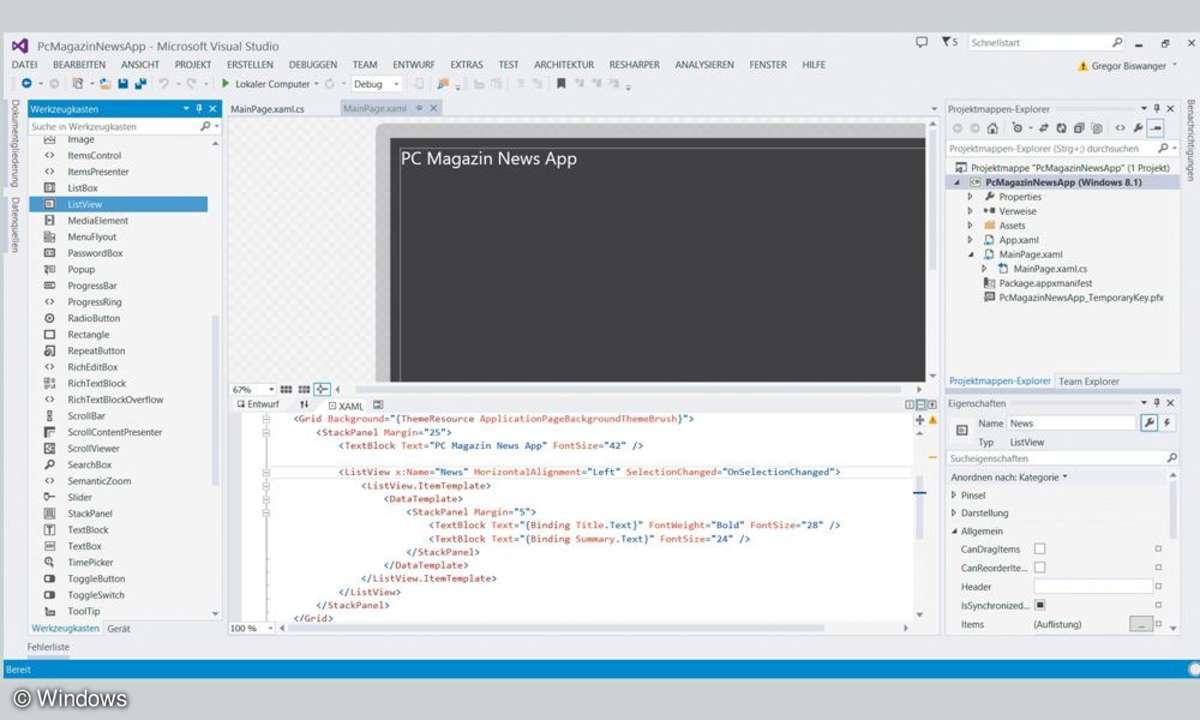The image size is (1200, 720).
Task: Open the RESHARPER menu
Action: pos(634,64)
